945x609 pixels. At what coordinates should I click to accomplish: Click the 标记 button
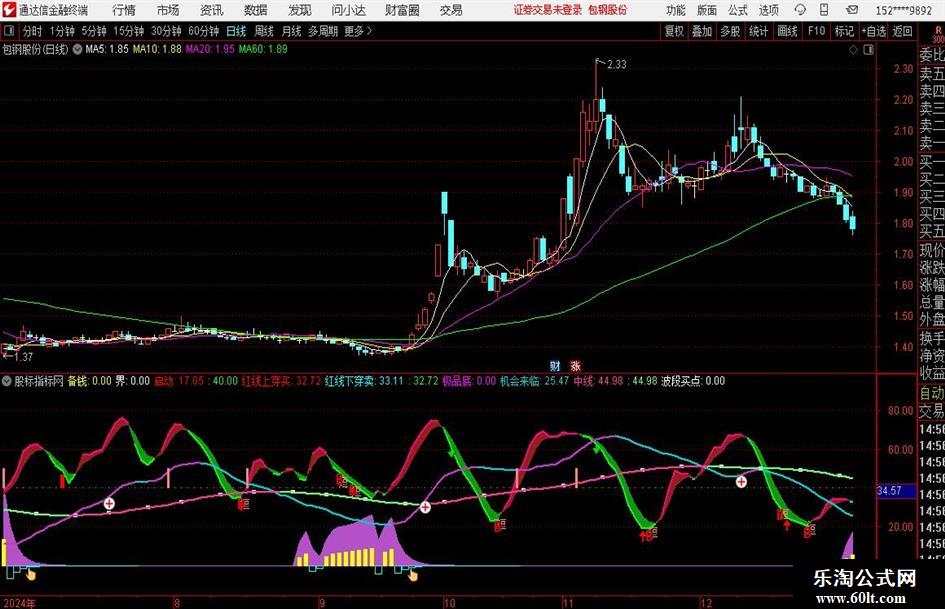click(x=844, y=31)
